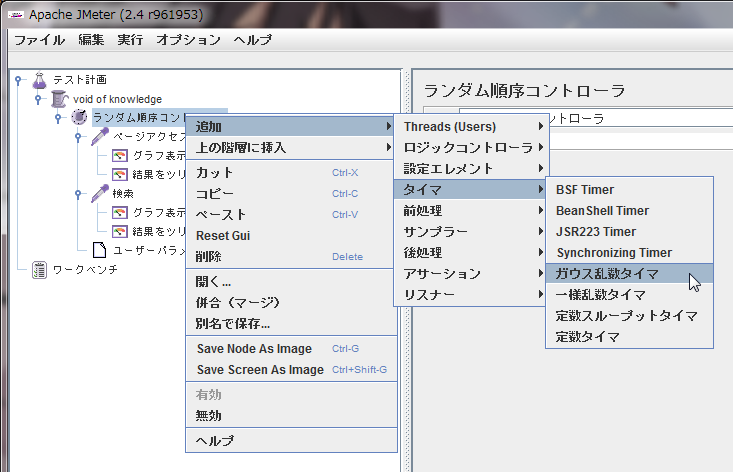
Task: Collapse the テスト計画 tree node handle
Action: 18,80
